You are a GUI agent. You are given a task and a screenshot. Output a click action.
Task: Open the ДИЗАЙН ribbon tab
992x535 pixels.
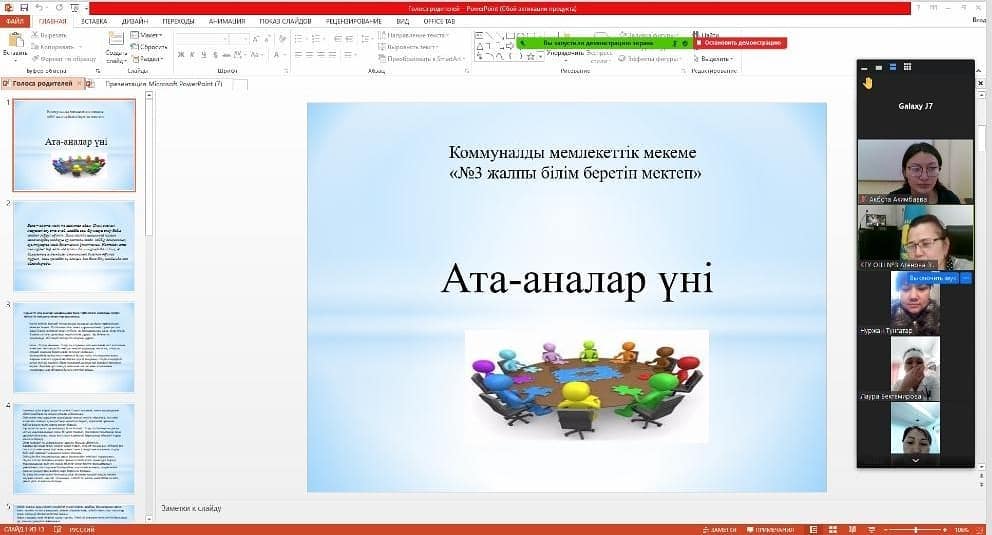click(132, 20)
